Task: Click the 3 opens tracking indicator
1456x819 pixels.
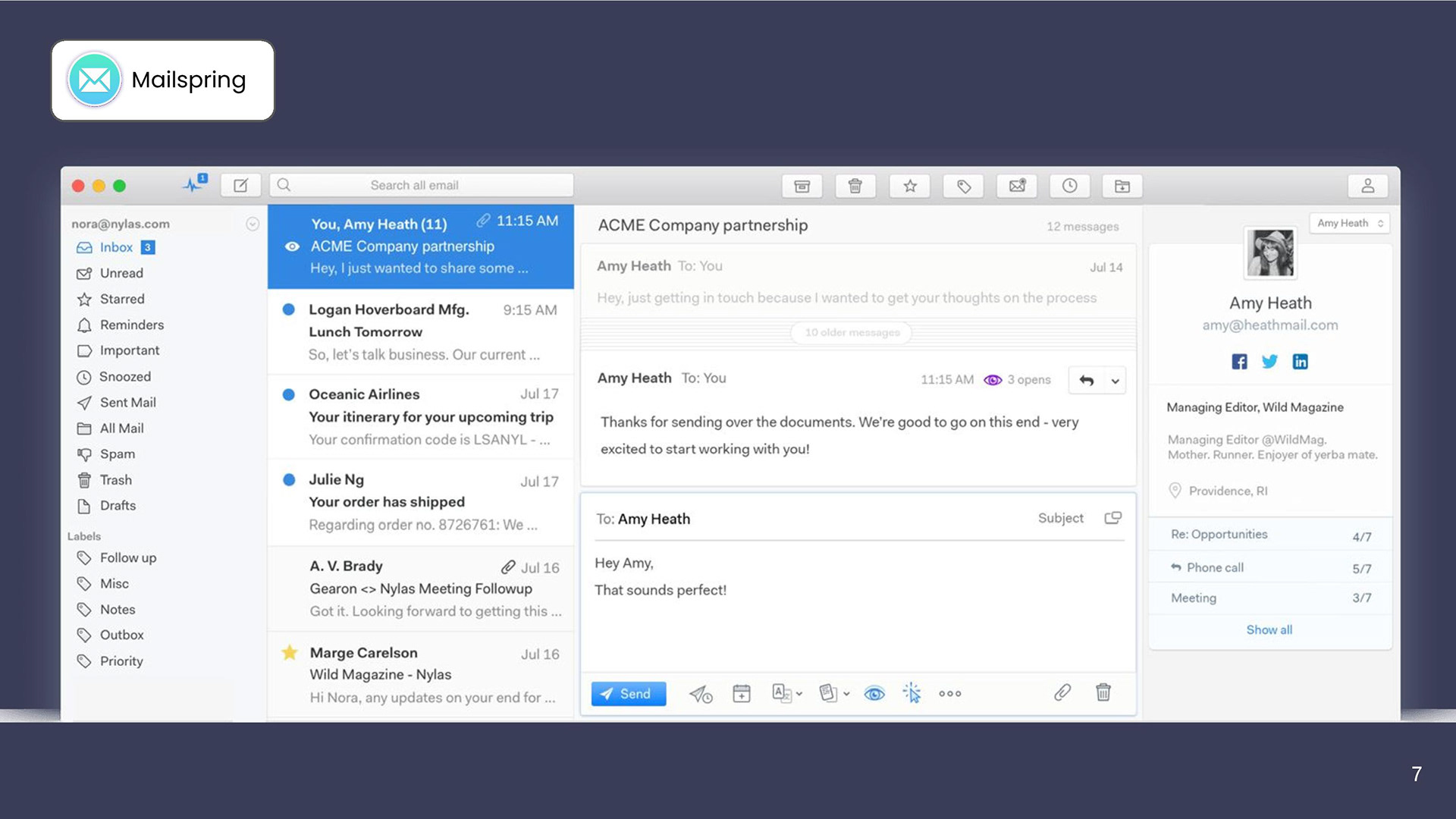Action: click(1017, 379)
